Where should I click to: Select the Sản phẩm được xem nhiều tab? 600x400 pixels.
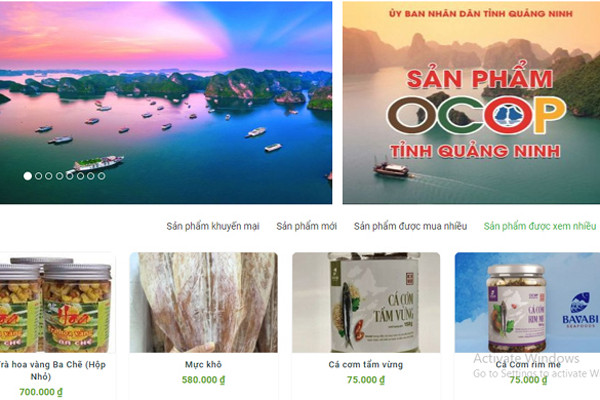click(x=540, y=226)
